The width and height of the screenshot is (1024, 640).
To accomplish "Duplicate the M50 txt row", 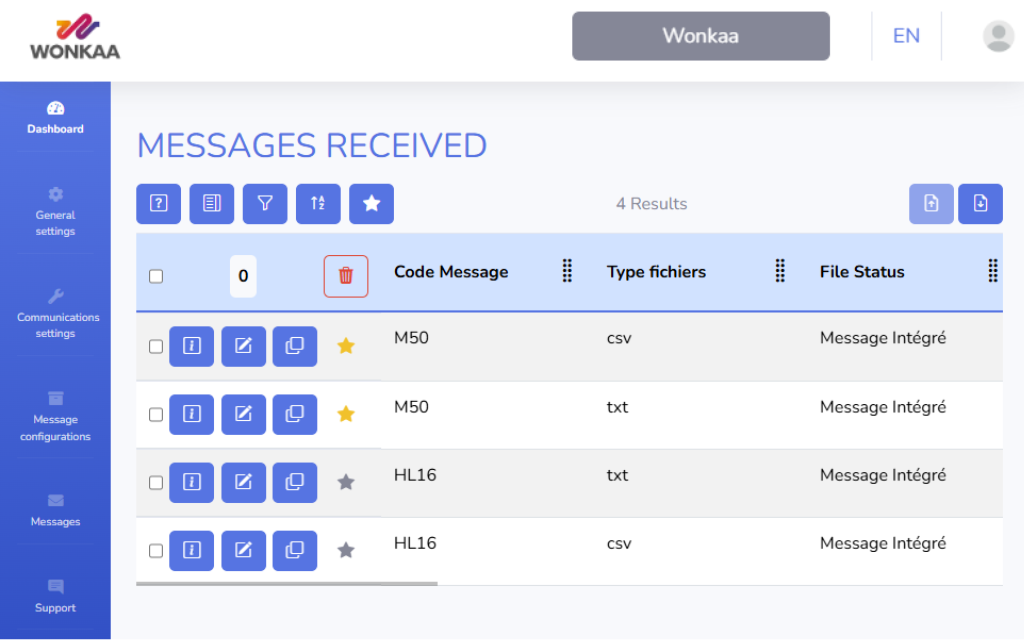I will [x=295, y=414].
